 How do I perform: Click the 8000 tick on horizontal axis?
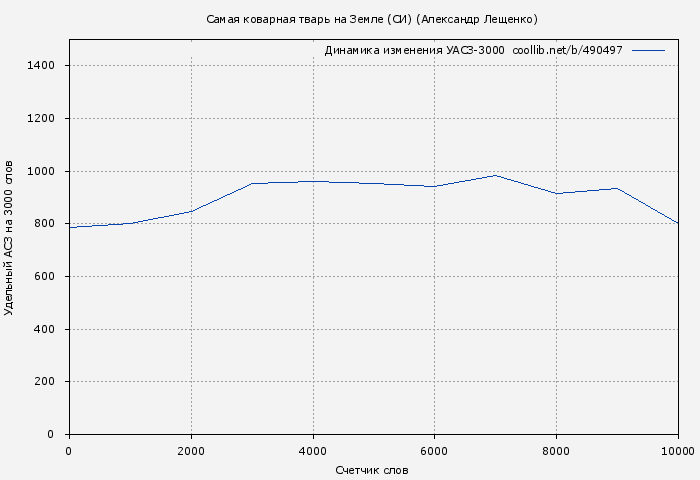[x=557, y=451]
